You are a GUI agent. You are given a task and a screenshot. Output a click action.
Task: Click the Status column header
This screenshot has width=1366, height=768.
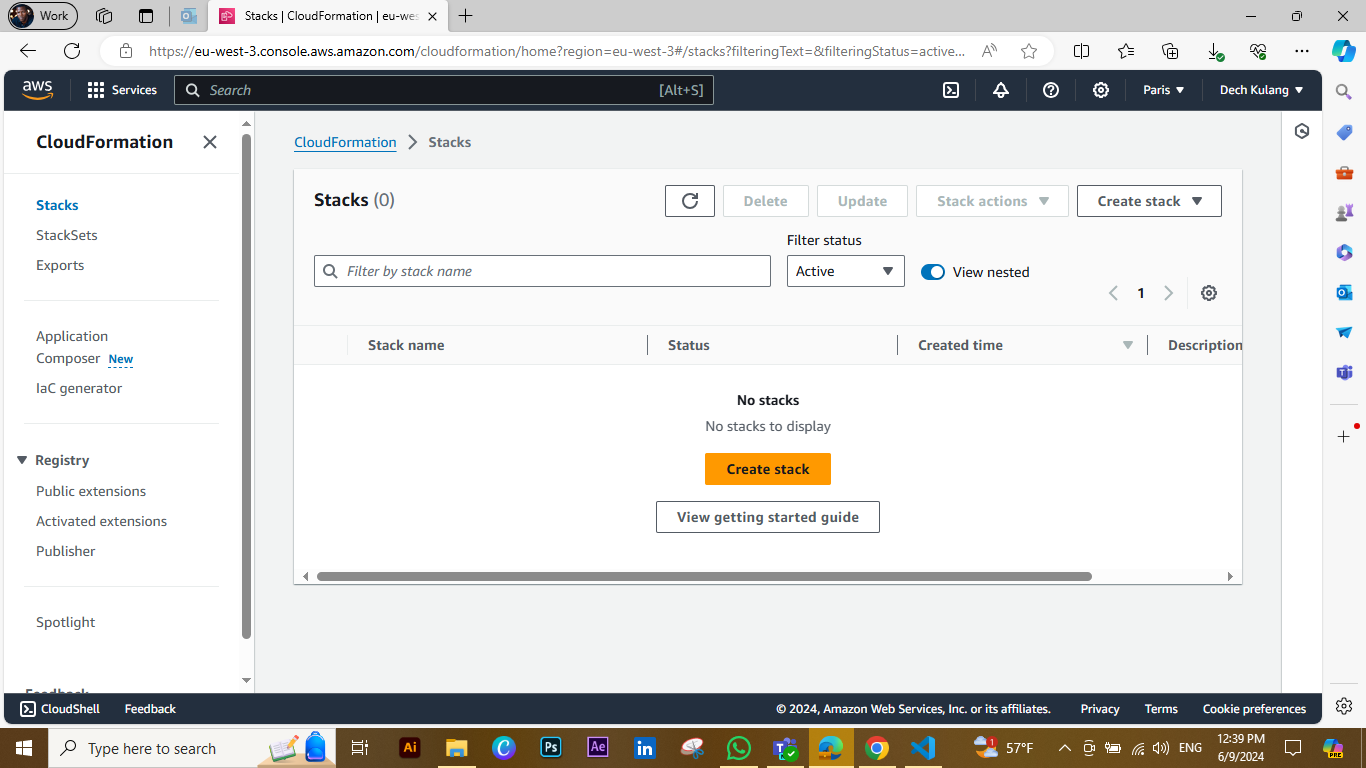(x=689, y=345)
